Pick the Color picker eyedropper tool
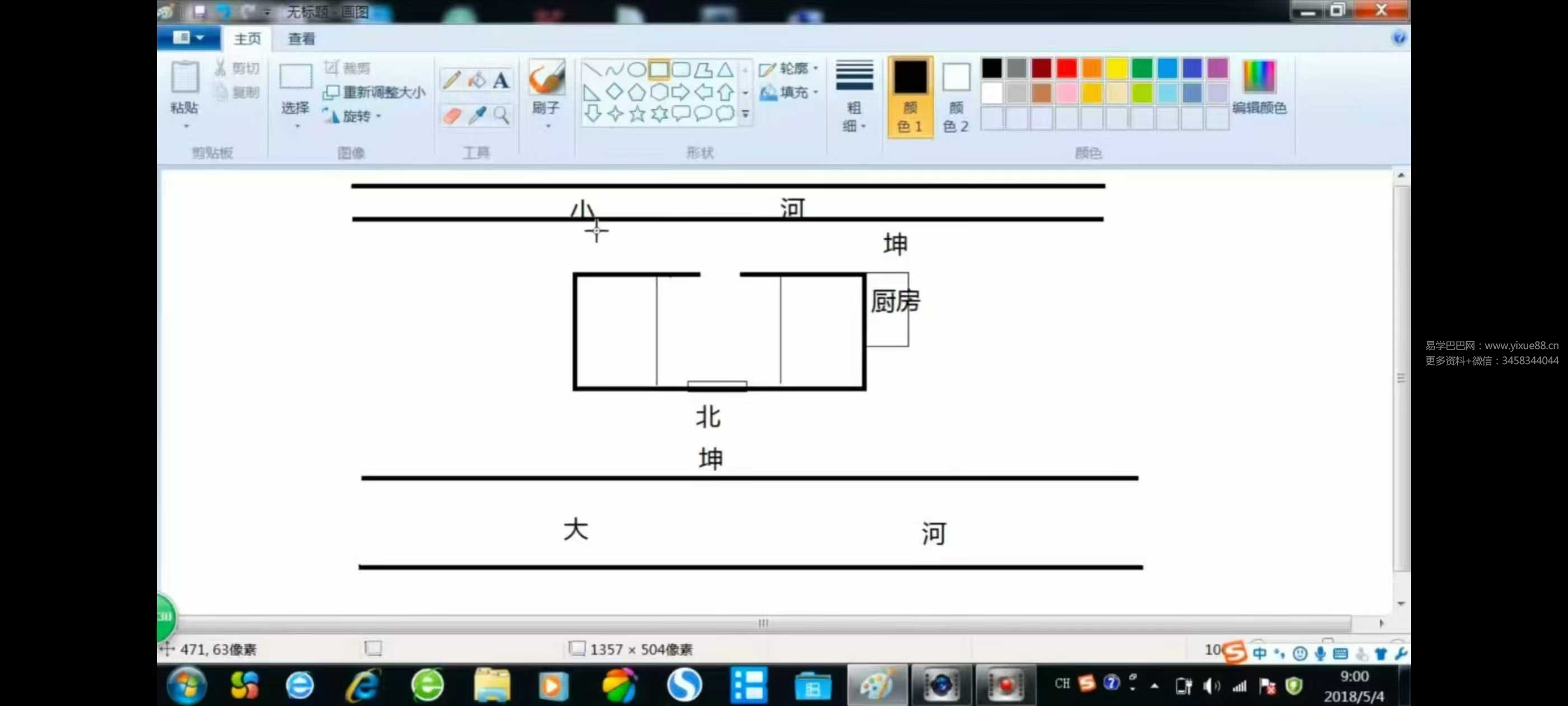Screen dimensions: 1568x706 coord(477,115)
